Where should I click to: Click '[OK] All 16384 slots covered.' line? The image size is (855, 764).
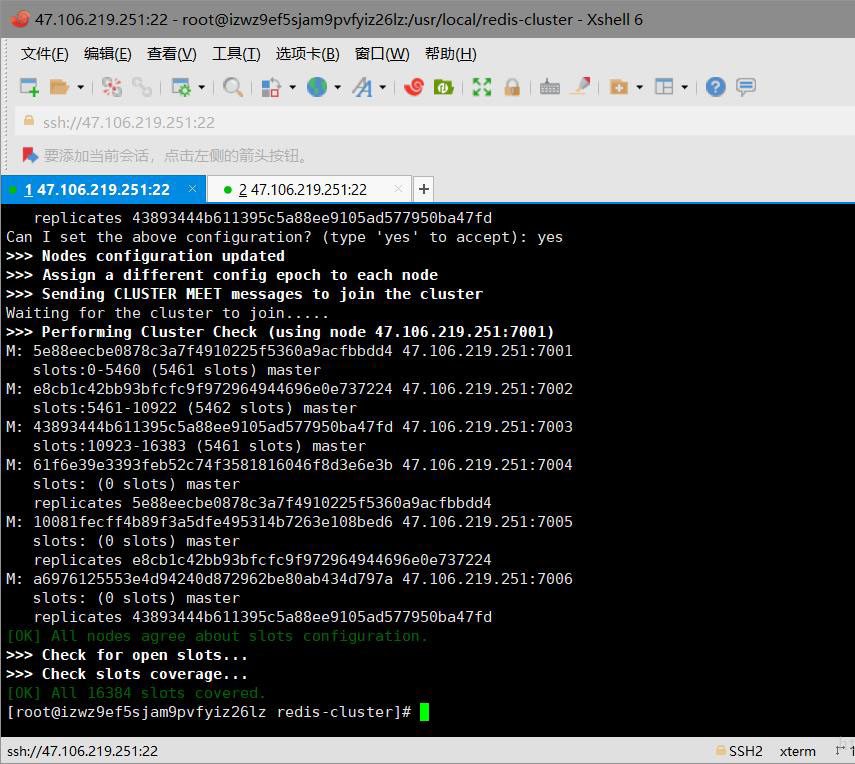[x=136, y=693]
